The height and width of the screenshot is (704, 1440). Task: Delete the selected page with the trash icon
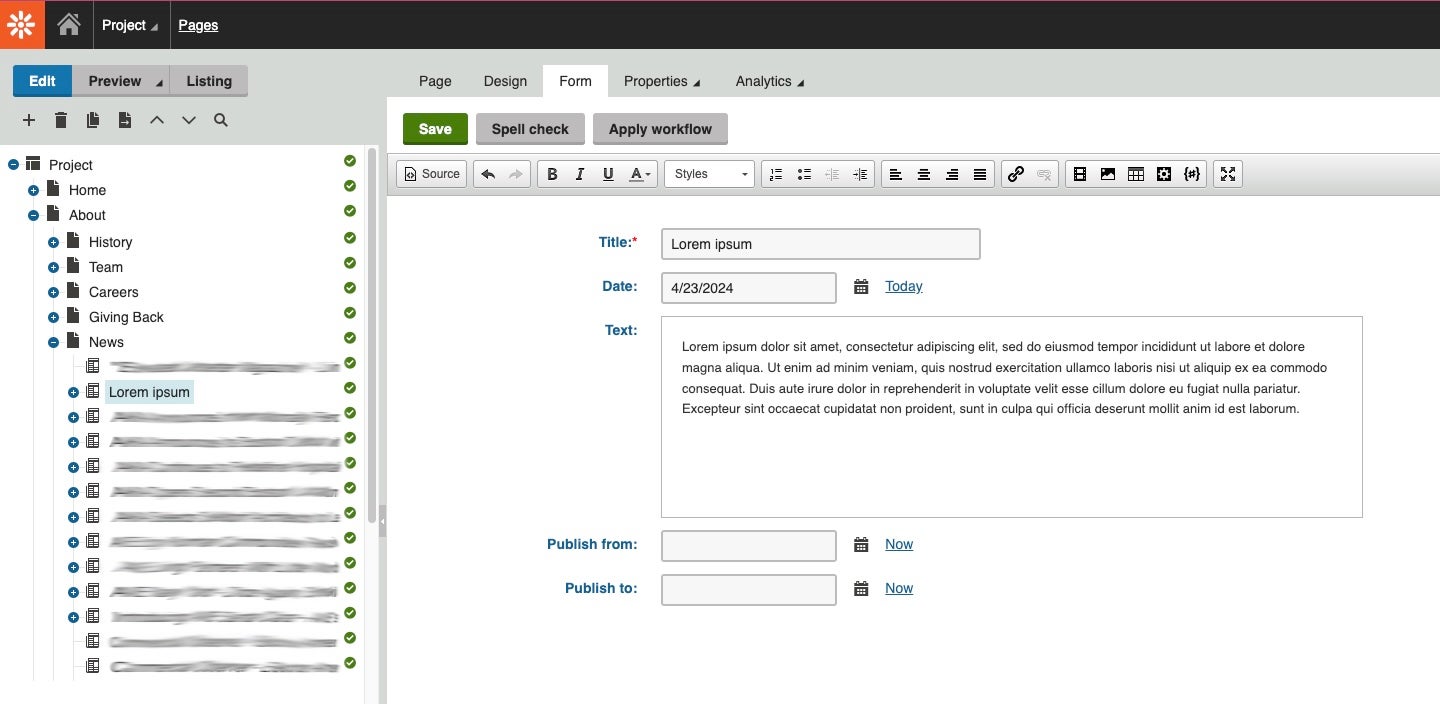60,120
